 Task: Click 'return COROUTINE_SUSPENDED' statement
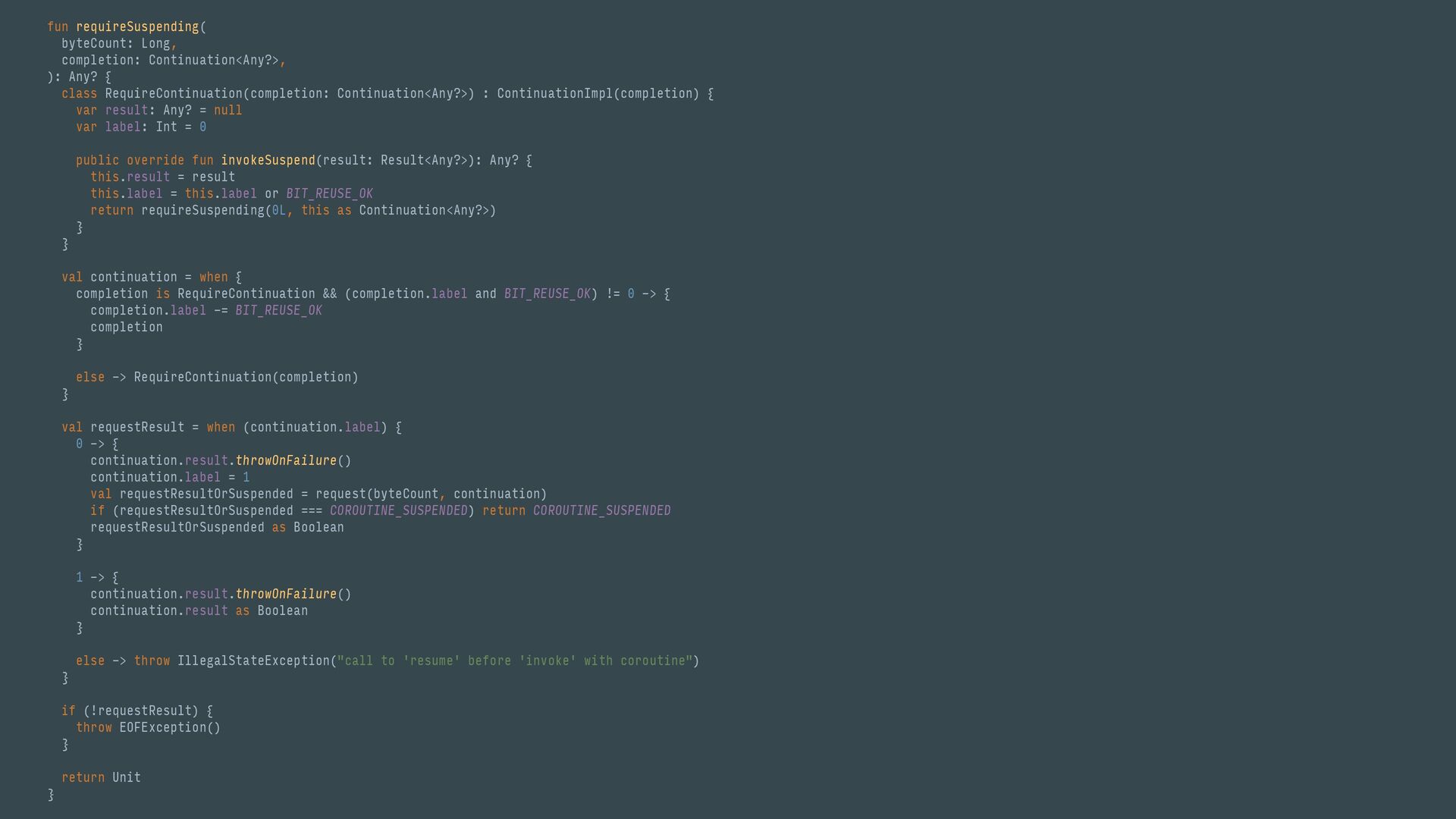click(x=576, y=511)
